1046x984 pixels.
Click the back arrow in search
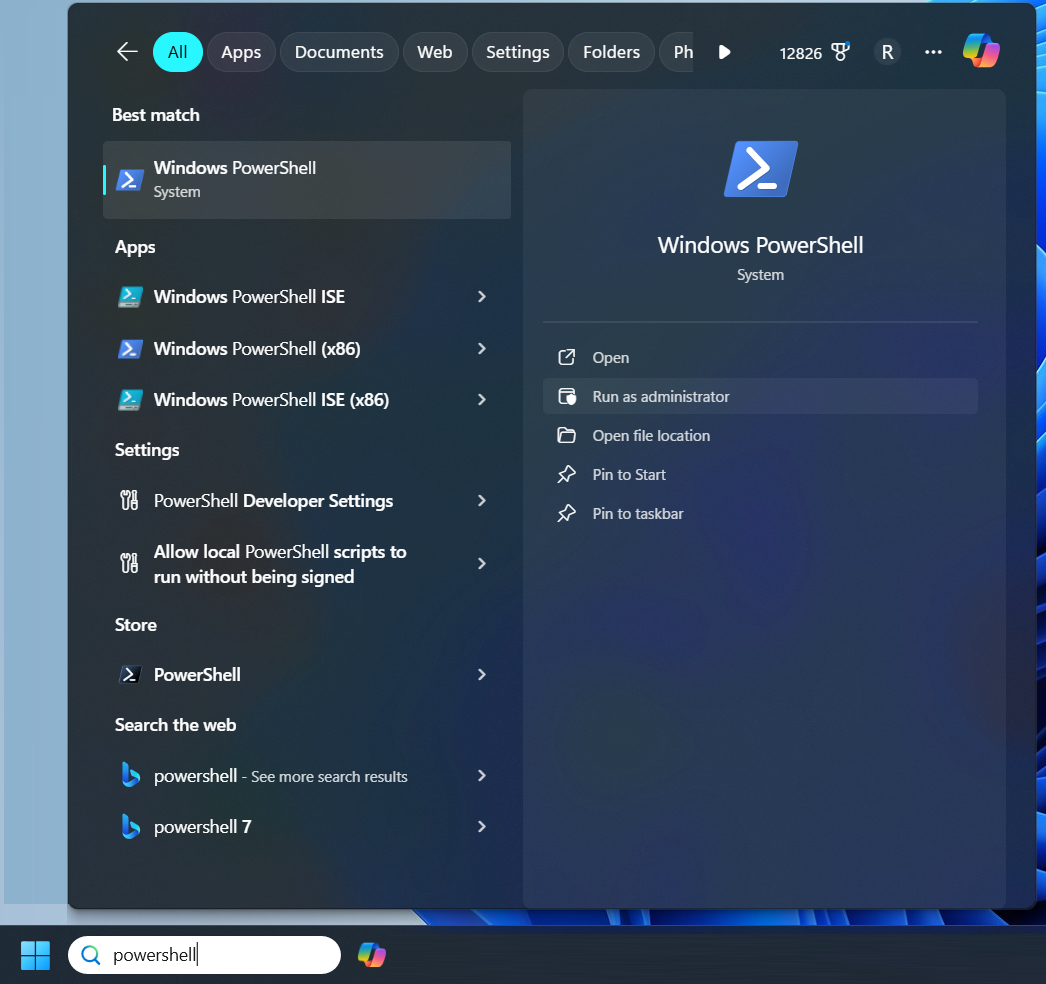point(126,51)
